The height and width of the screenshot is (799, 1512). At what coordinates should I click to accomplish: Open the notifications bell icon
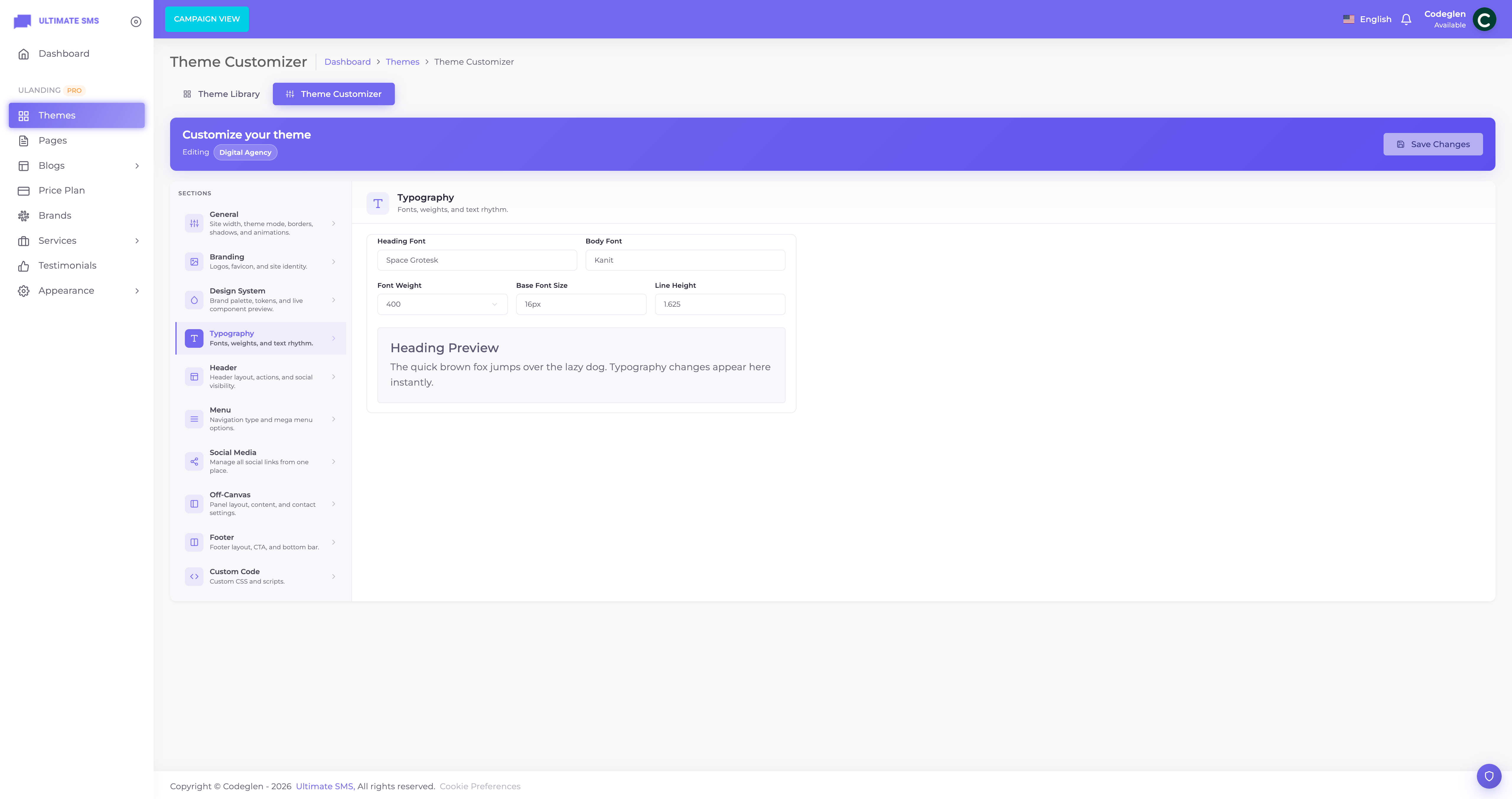(1406, 20)
